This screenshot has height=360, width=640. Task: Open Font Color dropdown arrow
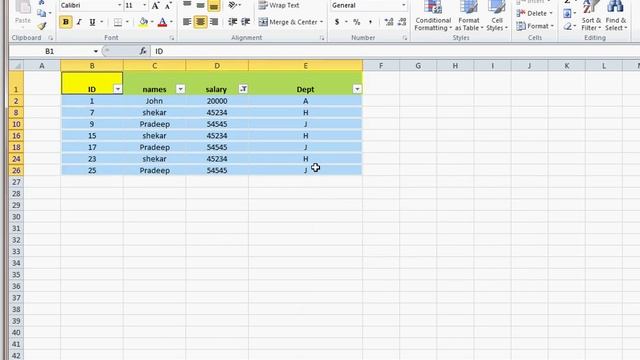coord(171,22)
